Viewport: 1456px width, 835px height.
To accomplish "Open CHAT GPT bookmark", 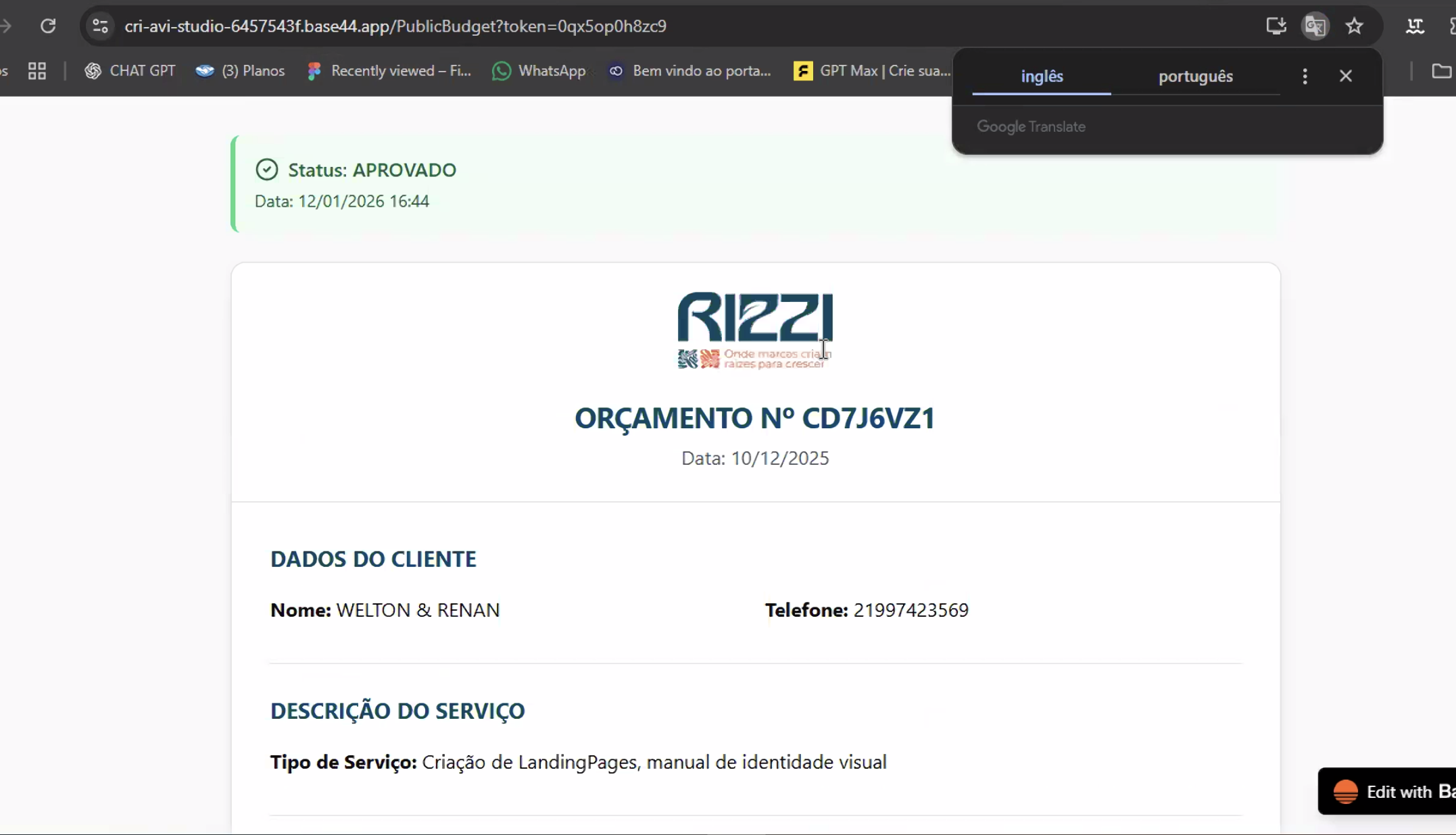I will point(130,71).
